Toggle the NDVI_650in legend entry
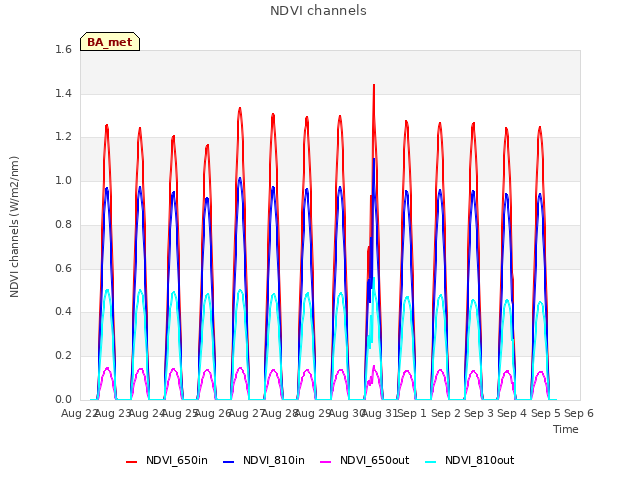 [x=167, y=461]
